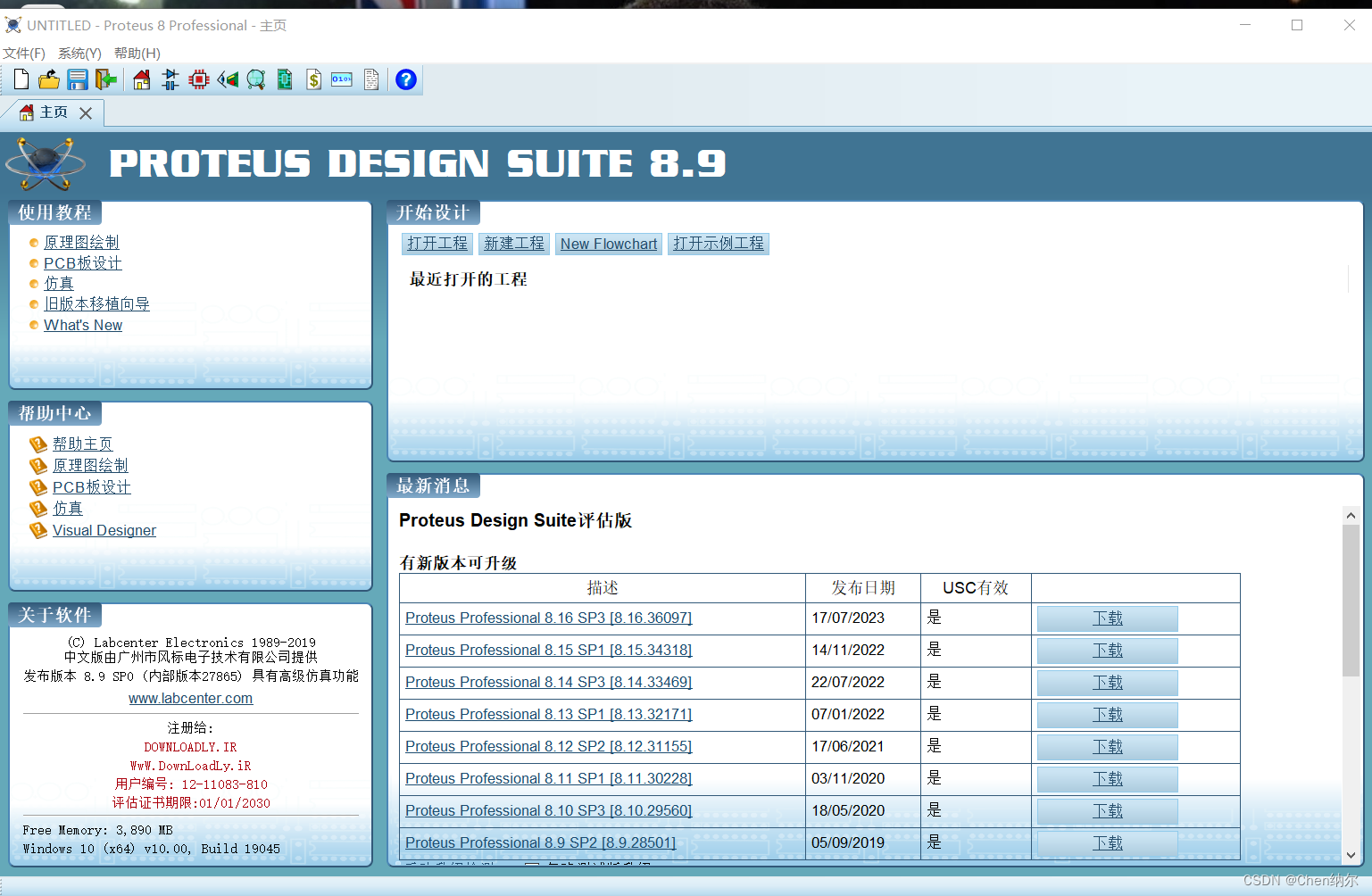This screenshot has width=1372, height=896.
Task: Open Proteus Professional 8.14 SP3 link
Action: click(549, 682)
